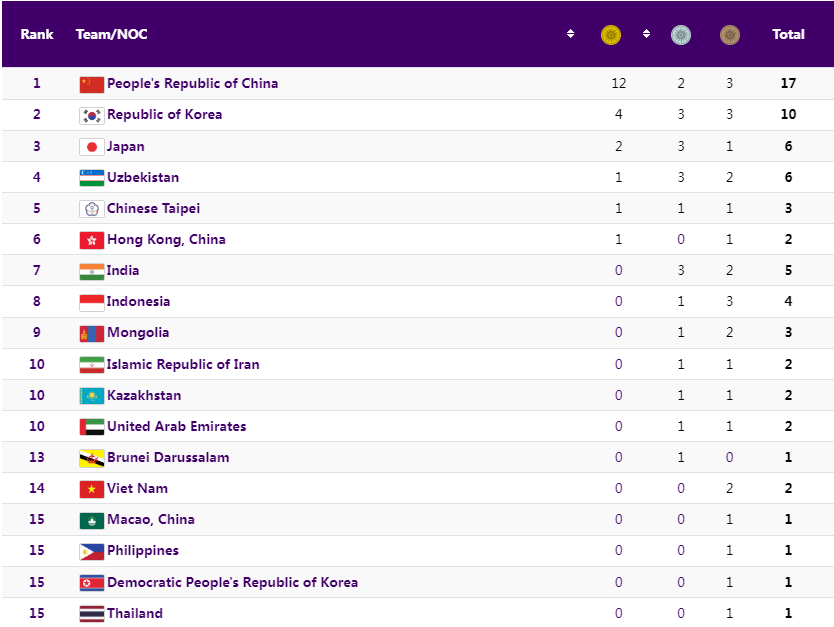Click the gold medal column icon
The width and height of the screenshot is (834, 627).
point(611,35)
